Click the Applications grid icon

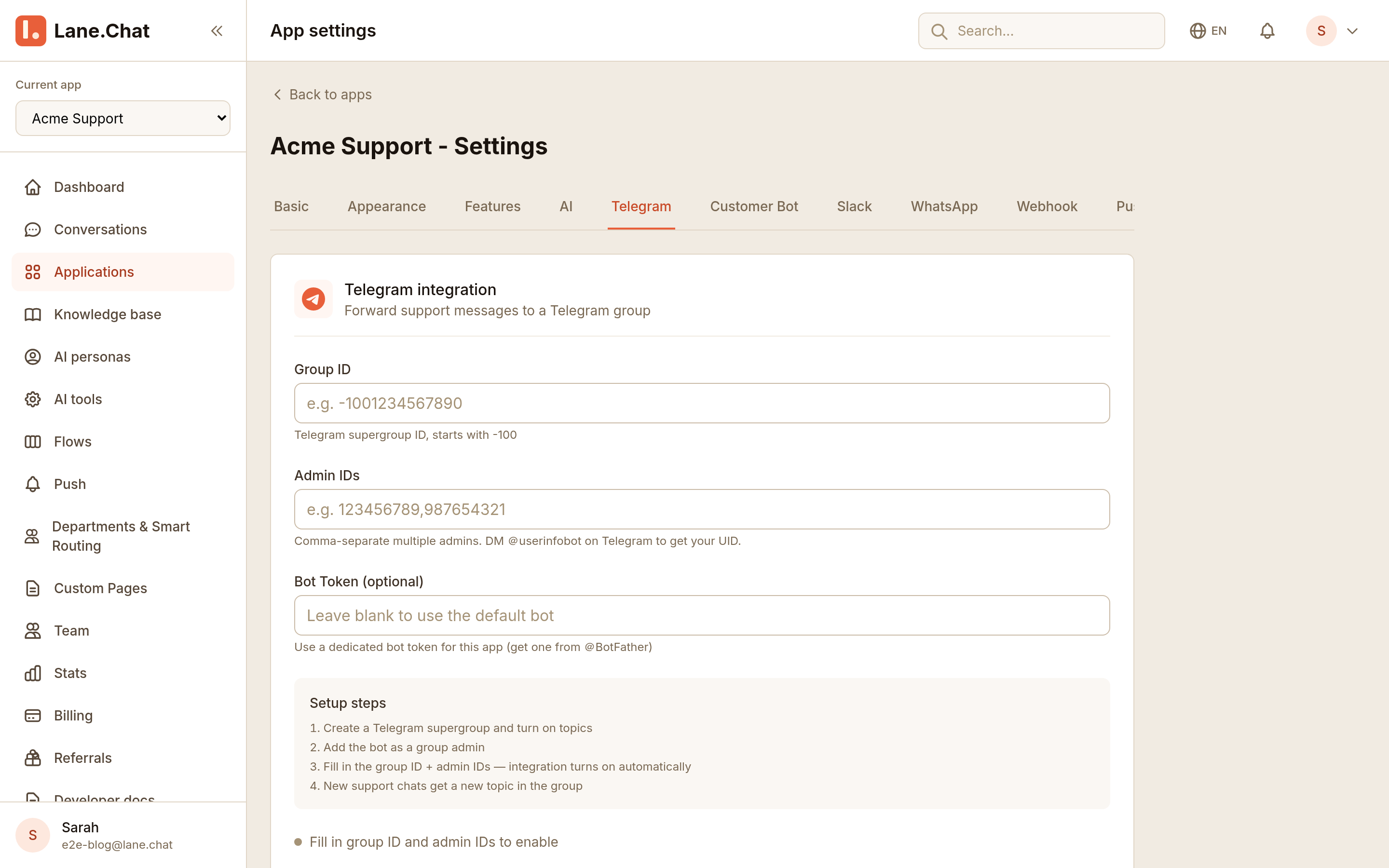pyautogui.click(x=33, y=272)
